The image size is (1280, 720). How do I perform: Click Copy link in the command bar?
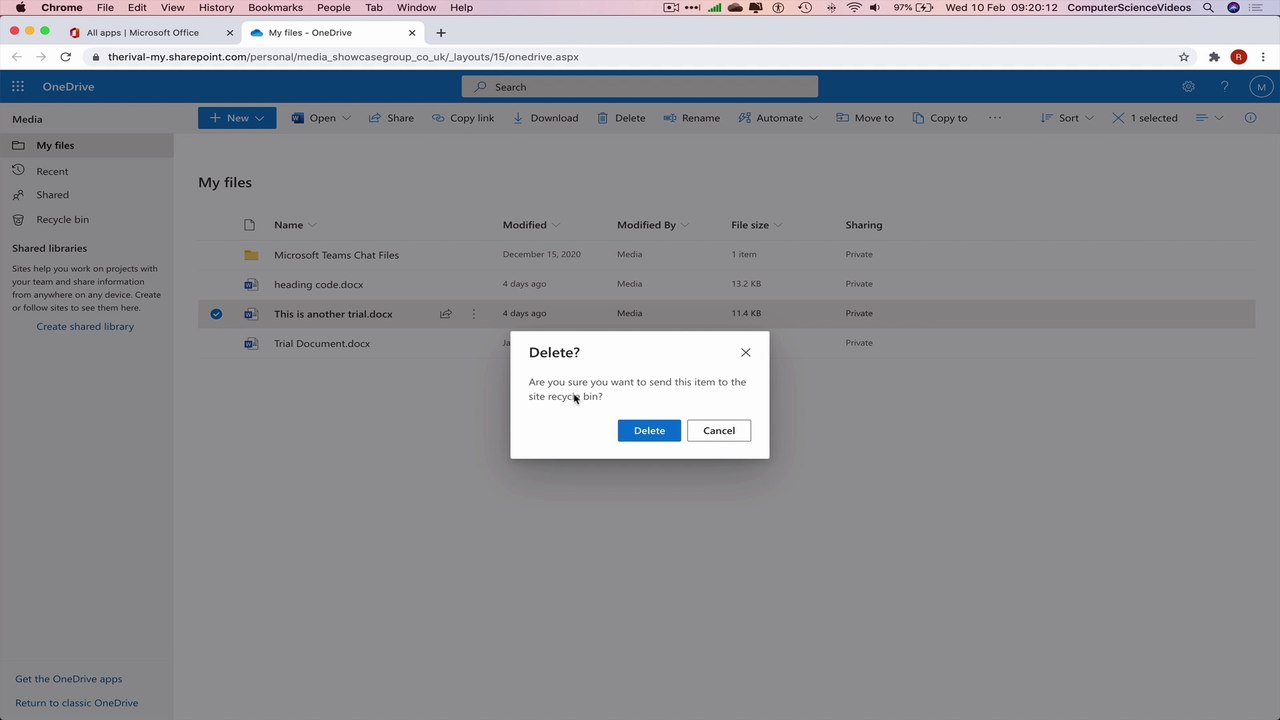pyautogui.click(x=463, y=118)
